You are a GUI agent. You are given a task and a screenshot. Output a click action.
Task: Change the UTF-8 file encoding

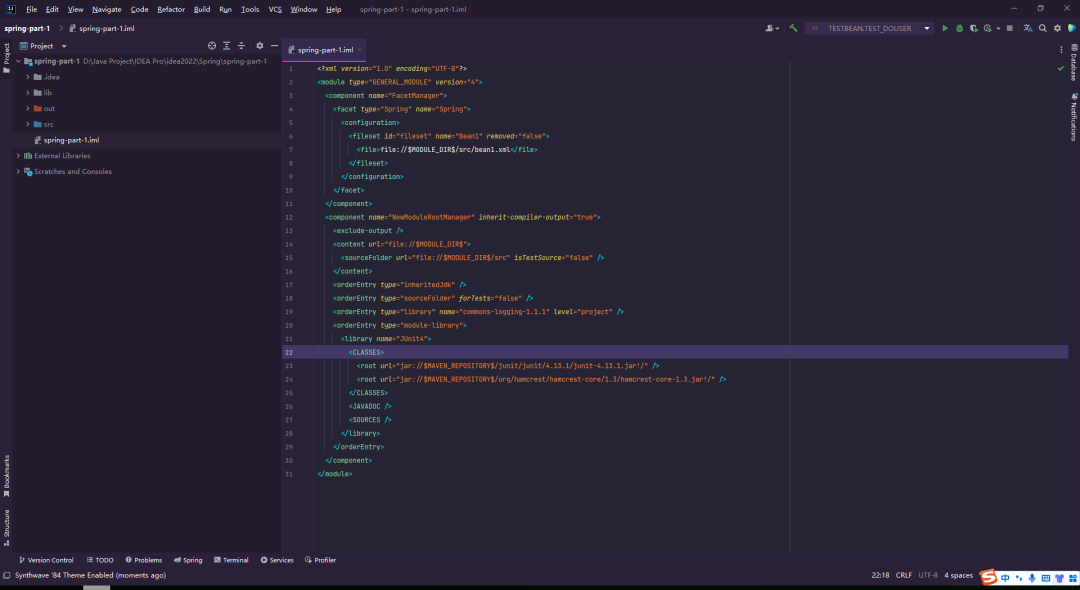click(x=928, y=576)
